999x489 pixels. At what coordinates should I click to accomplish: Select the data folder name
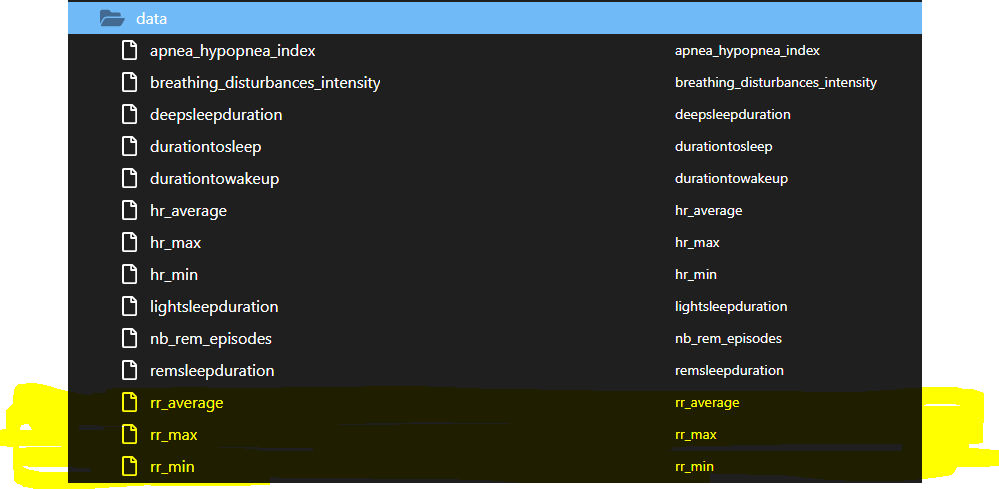152,19
